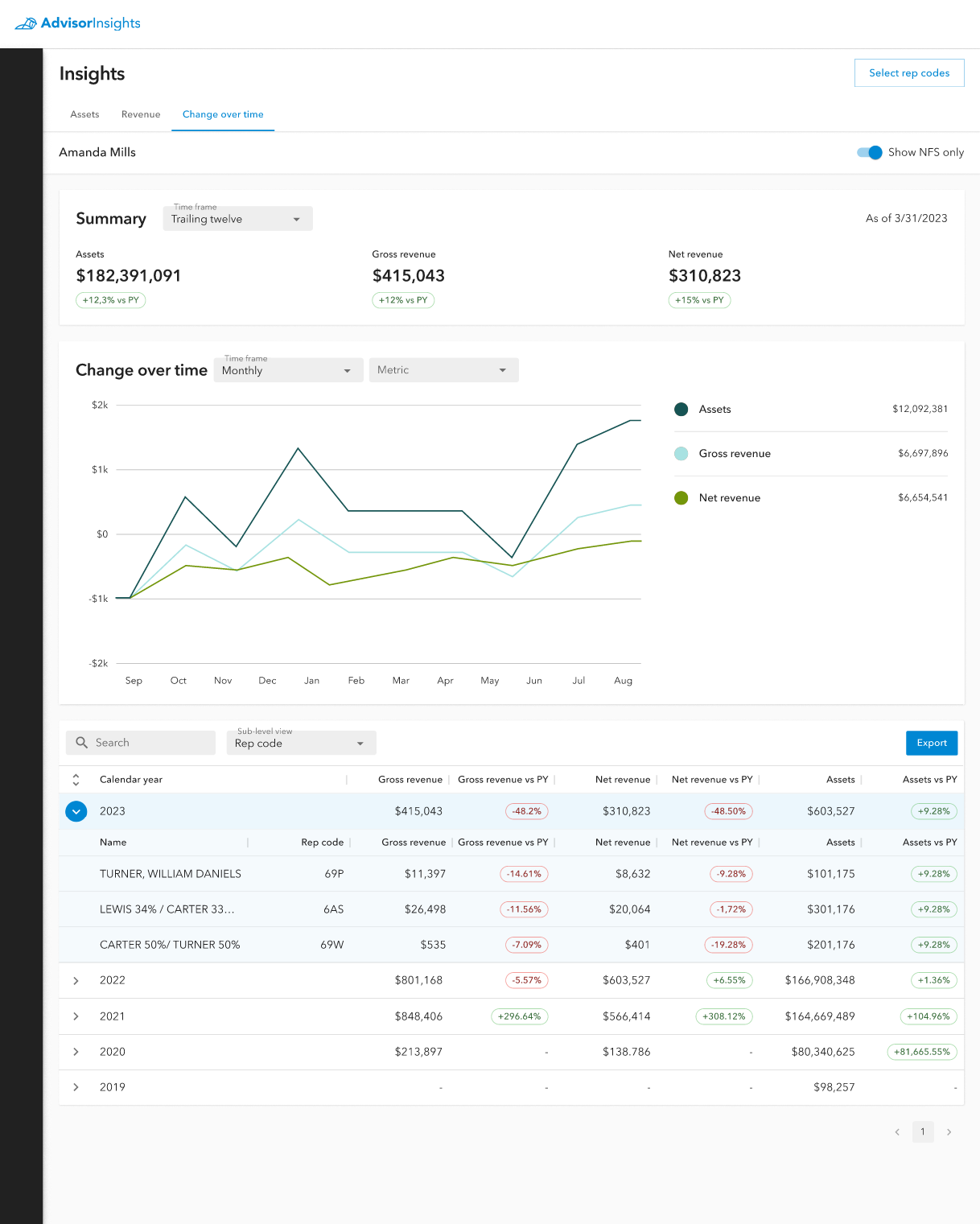Click the calendar year sort arrows

(76, 780)
